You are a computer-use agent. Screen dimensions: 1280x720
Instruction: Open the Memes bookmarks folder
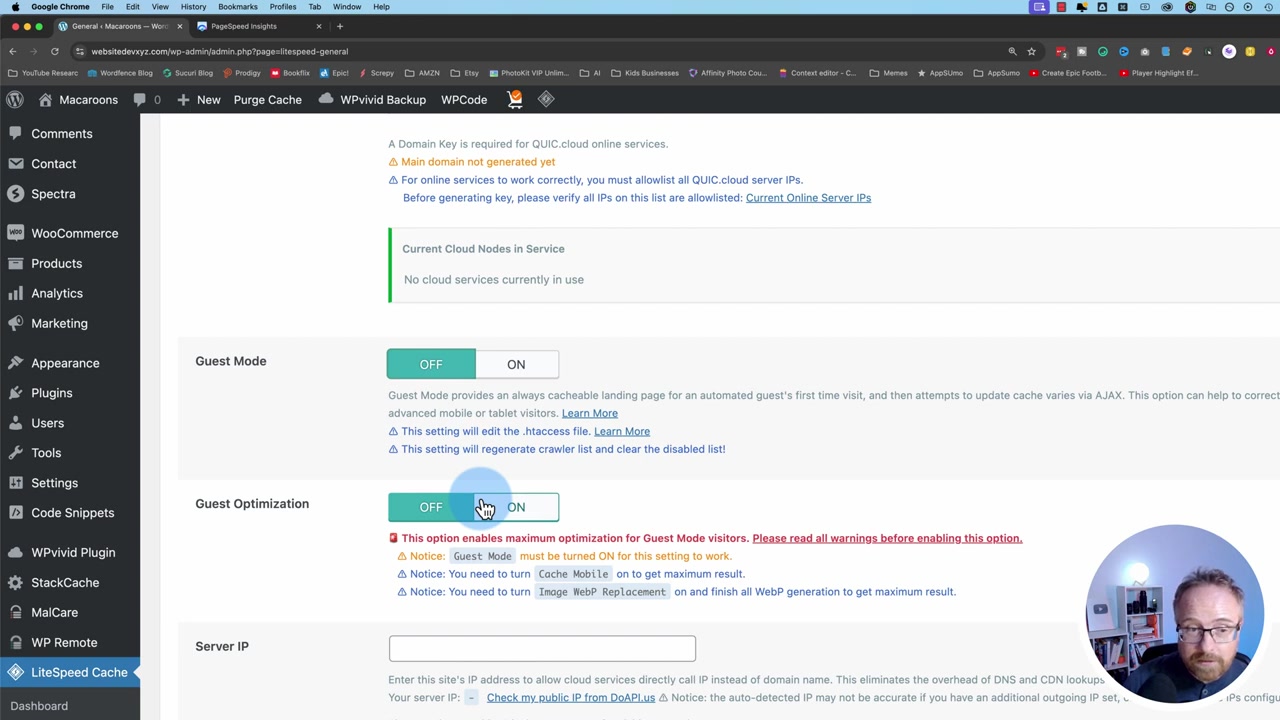889,73
